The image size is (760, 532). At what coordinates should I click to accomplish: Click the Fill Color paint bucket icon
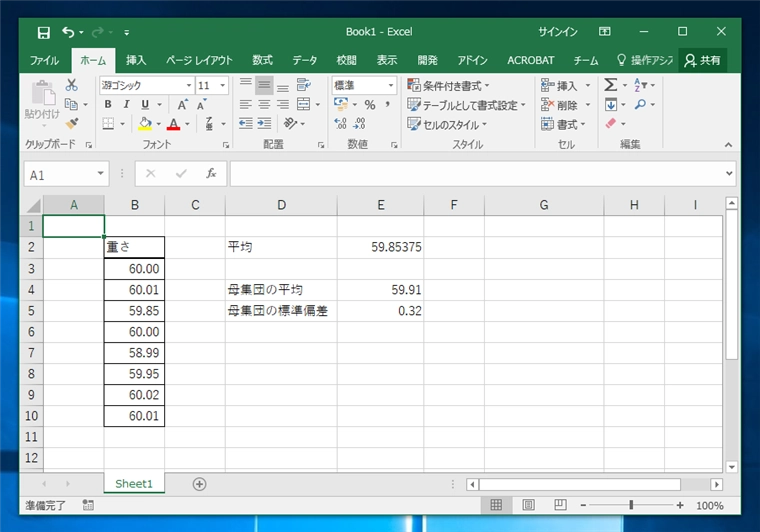click(145, 124)
